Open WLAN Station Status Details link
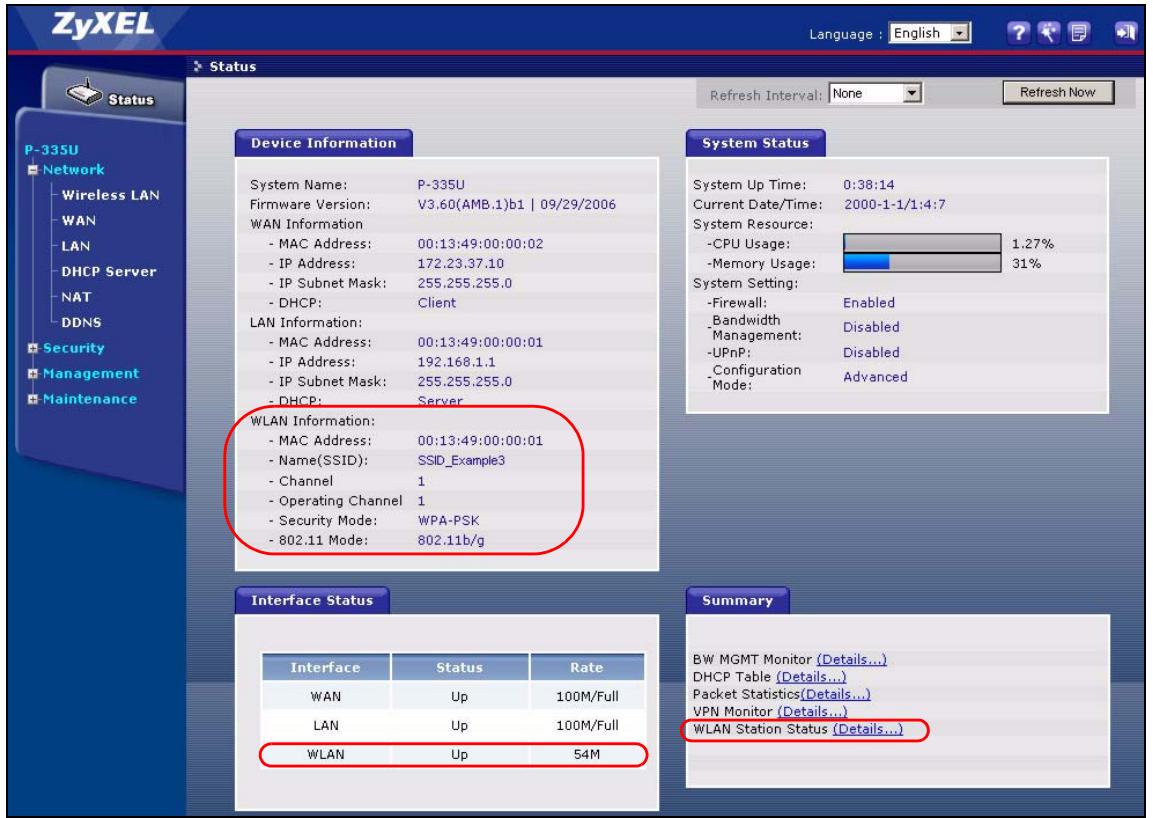The image size is (1153, 818). [x=868, y=729]
